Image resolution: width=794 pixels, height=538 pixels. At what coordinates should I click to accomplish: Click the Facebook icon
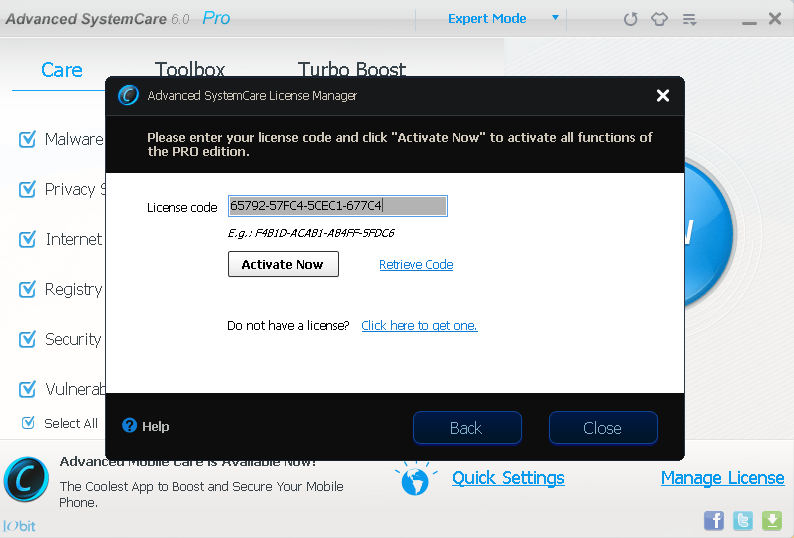tap(714, 520)
